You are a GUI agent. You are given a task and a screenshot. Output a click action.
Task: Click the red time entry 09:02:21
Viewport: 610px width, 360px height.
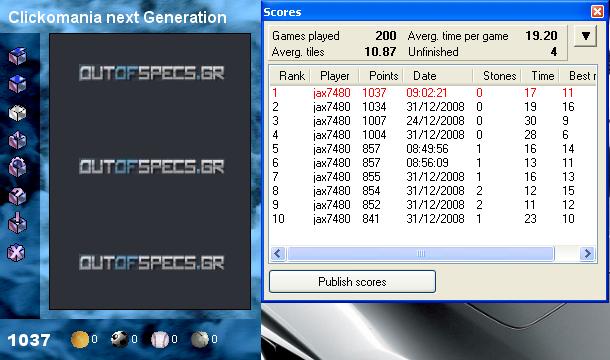tap(427, 93)
